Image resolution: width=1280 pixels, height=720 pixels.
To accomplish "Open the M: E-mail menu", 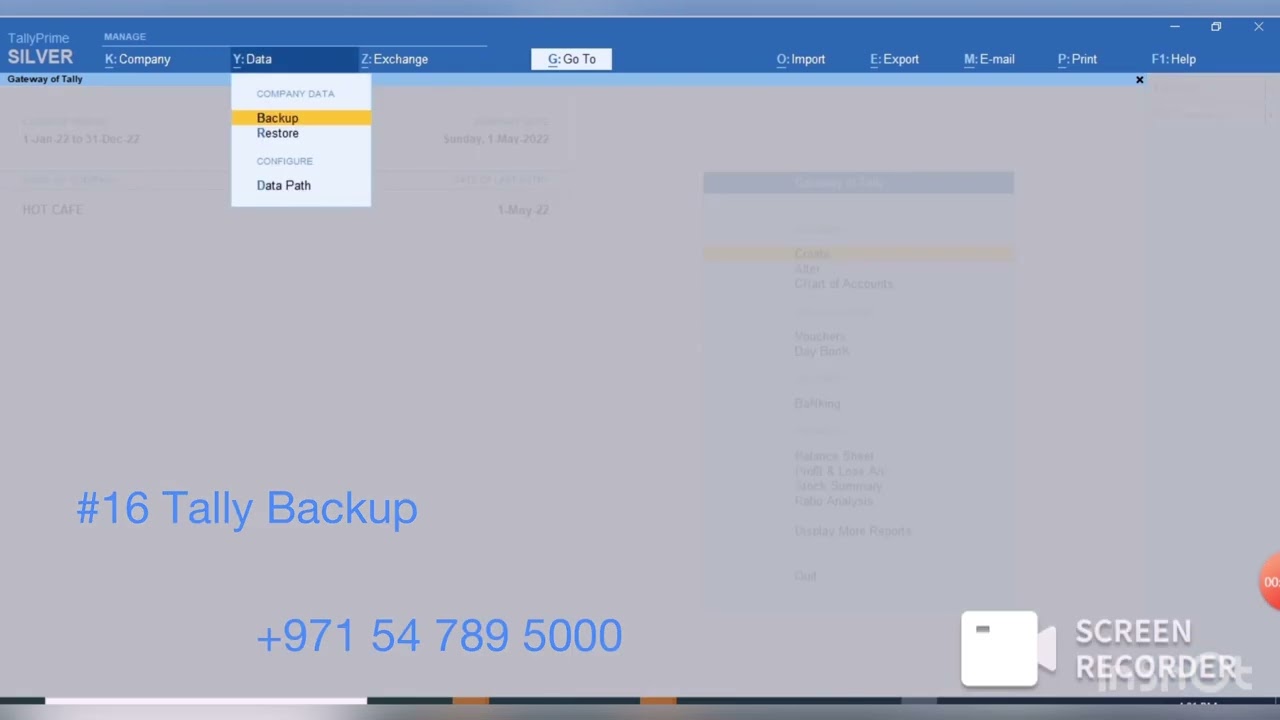I will 989,59.
